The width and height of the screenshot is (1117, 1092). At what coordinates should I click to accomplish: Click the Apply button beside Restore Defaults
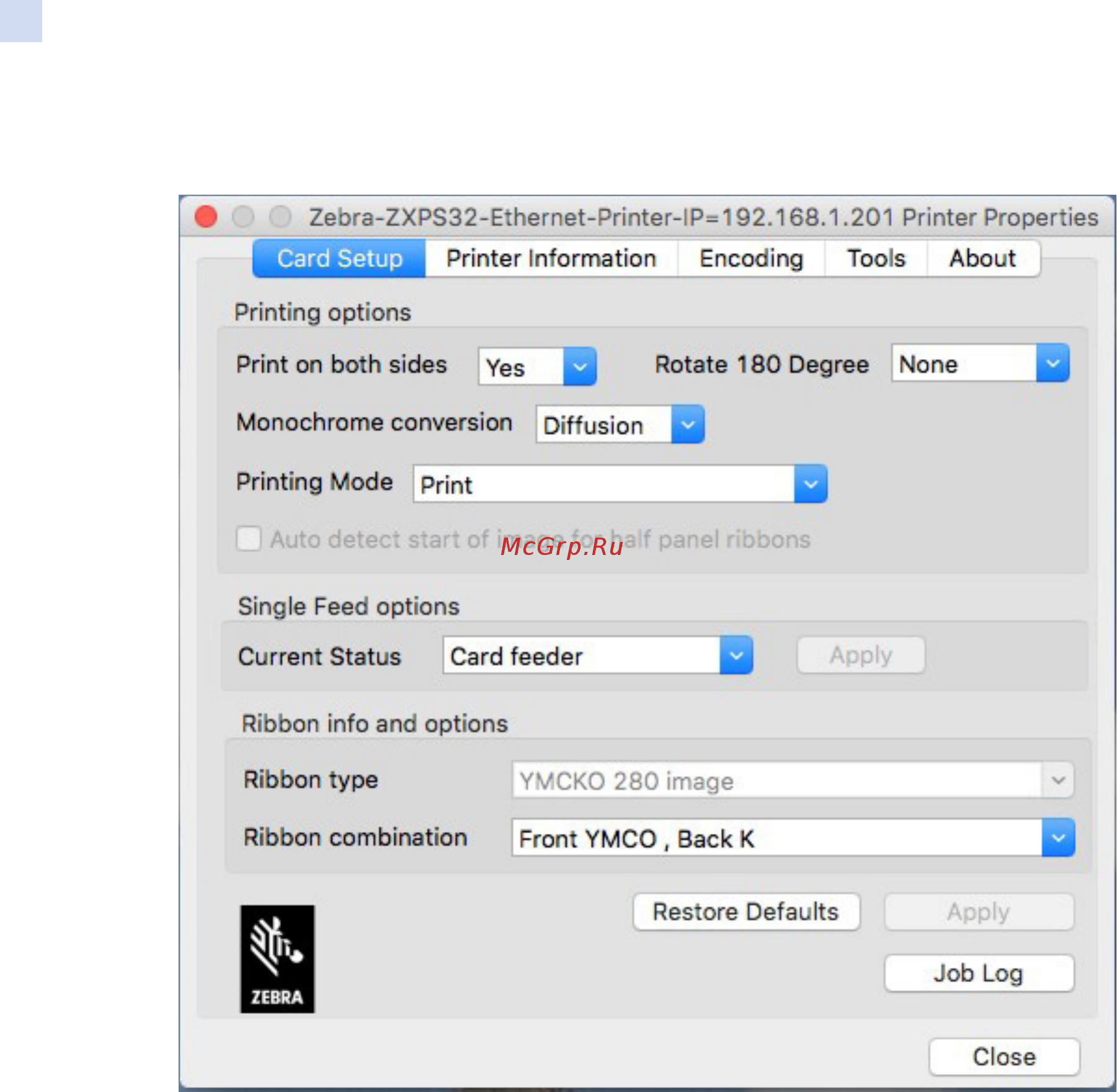[x=979, y=912]
